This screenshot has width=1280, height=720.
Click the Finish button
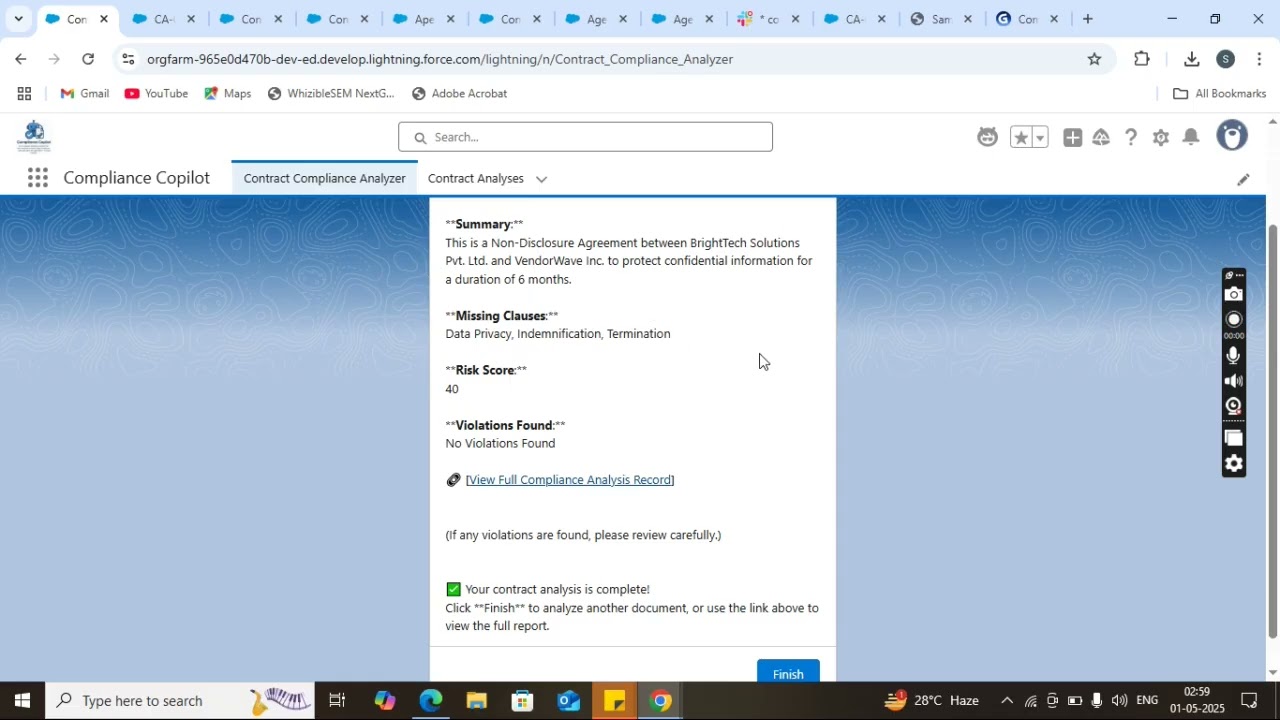pyautogui.click(x=788, y=673)
